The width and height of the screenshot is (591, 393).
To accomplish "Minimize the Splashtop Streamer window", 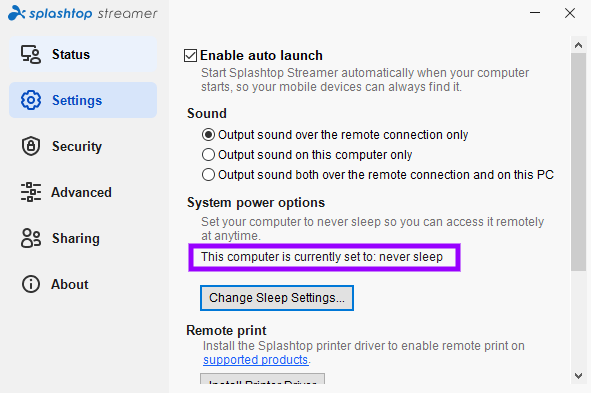I will [535, 13].
